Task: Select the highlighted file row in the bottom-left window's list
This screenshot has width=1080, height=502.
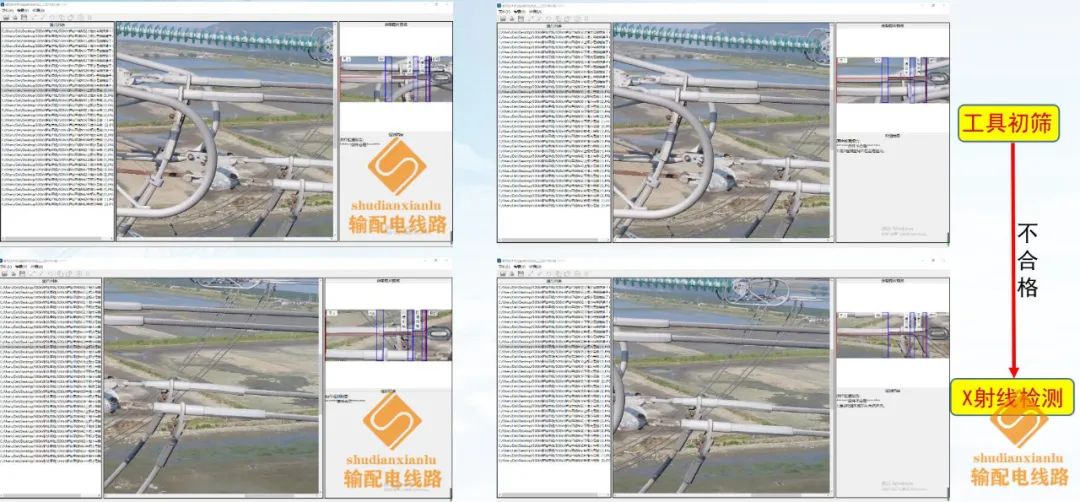Action: point(51,346)
